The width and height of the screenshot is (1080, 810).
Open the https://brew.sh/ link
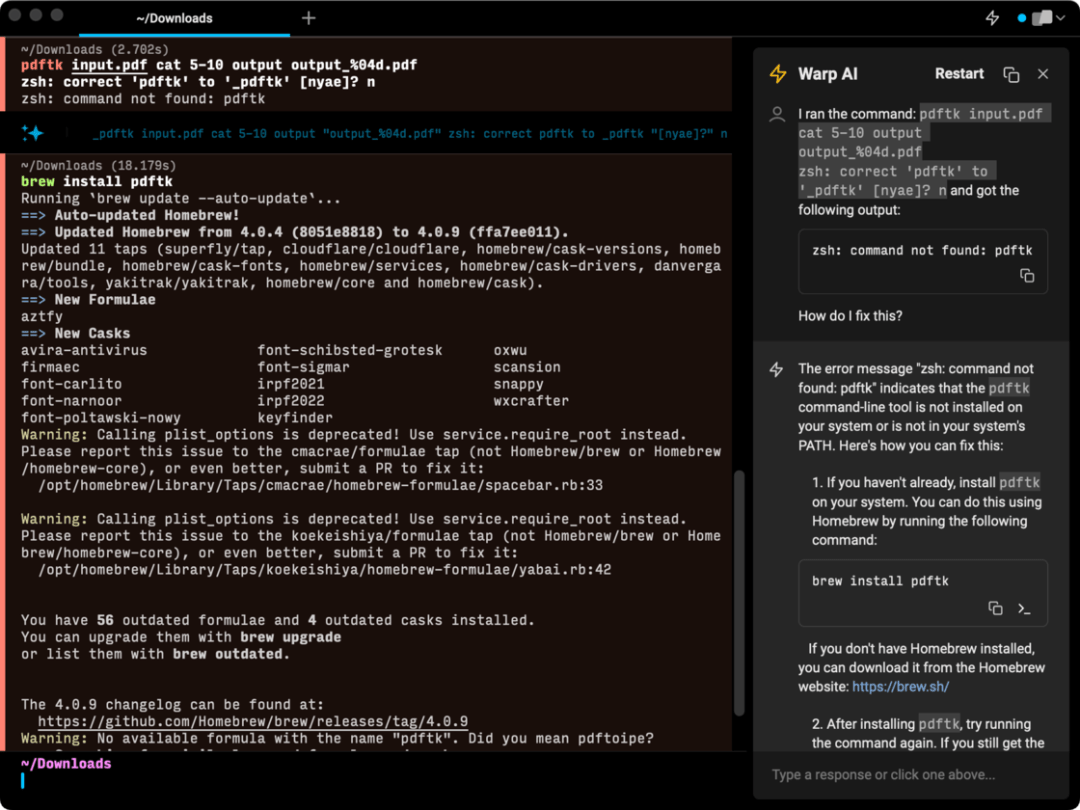click(900, 687)
